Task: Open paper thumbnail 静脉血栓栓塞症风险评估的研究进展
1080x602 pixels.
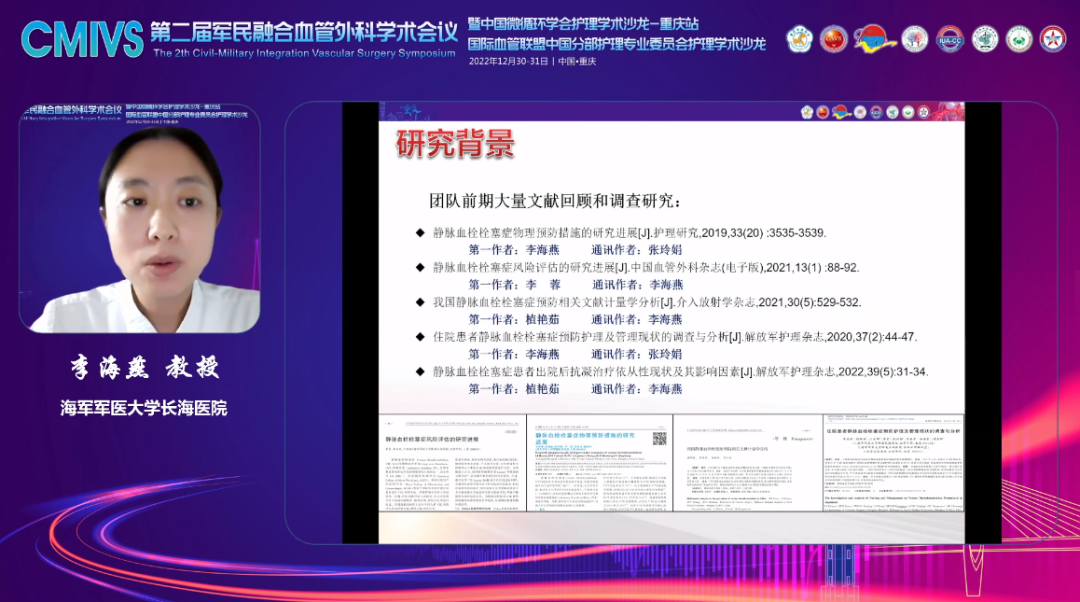Action: click(452, 463)
